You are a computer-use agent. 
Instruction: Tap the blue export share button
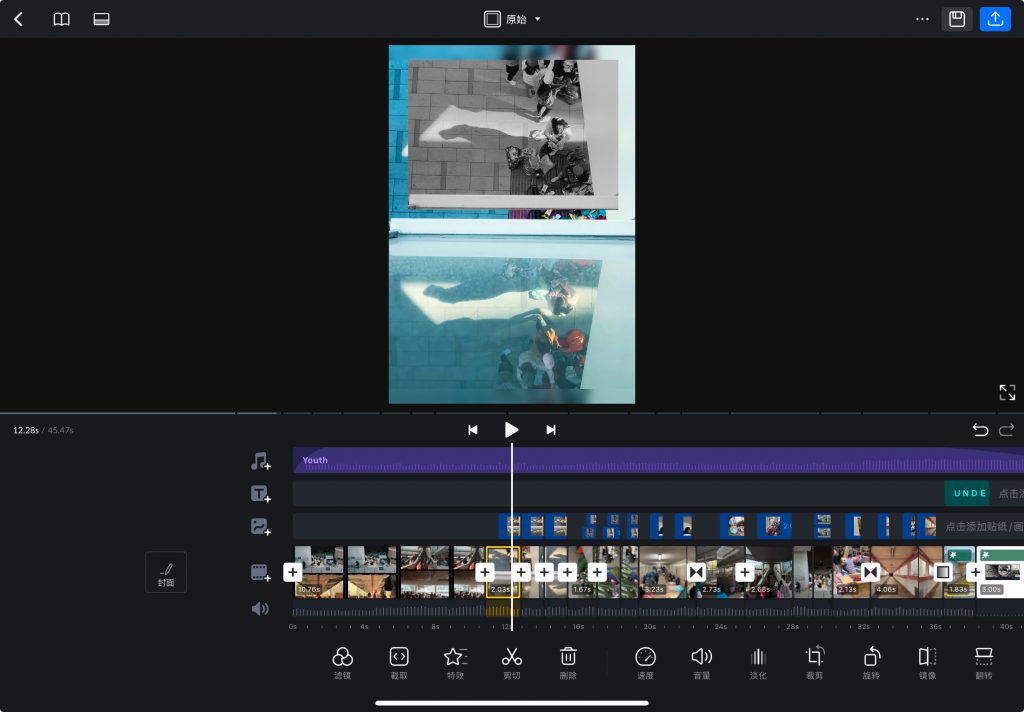point(995,19)
